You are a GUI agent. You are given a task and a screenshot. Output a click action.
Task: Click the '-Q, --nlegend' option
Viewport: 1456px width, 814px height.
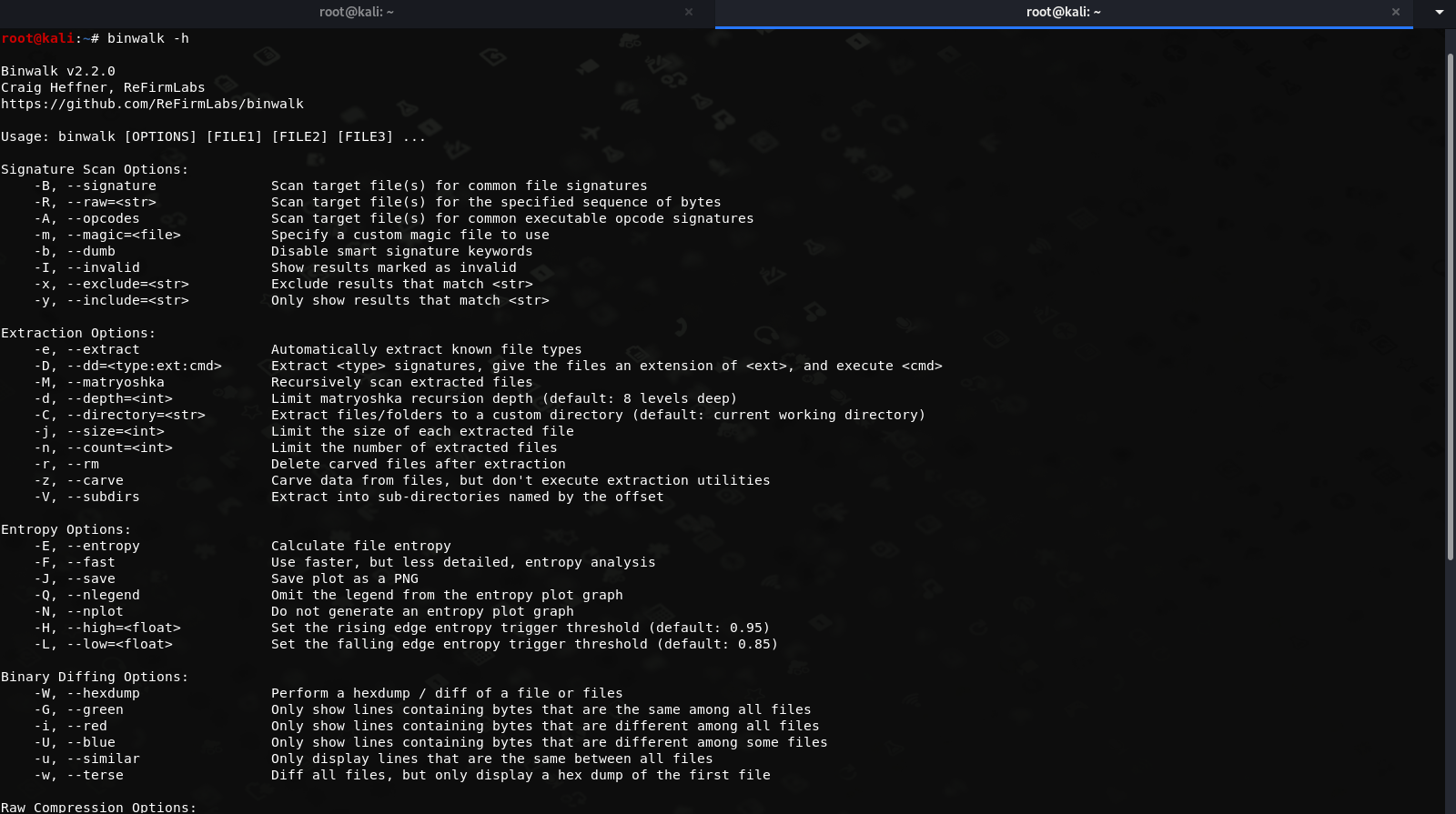(x=87, y=595)
